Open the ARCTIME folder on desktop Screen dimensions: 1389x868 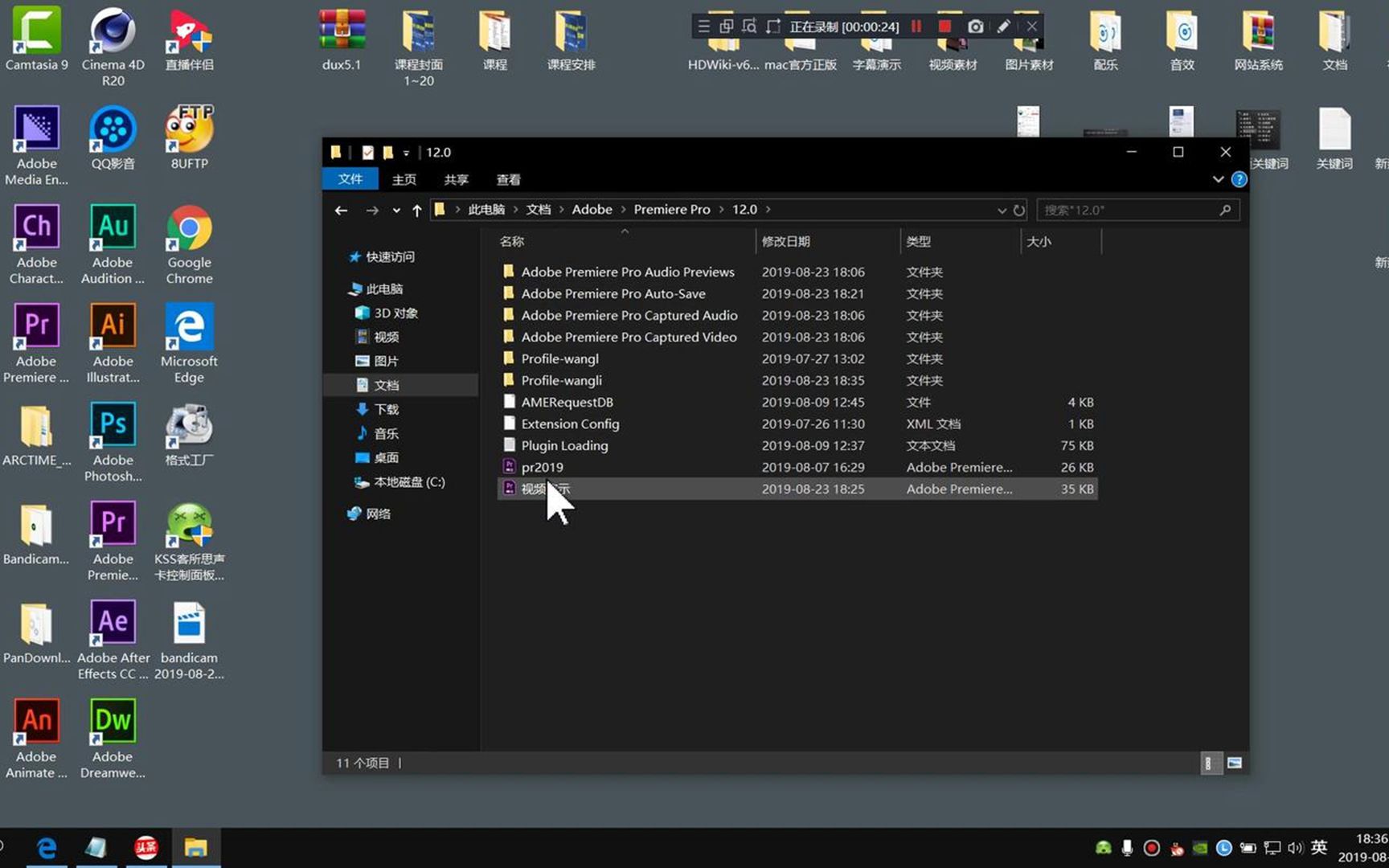(x=36, y=434)
